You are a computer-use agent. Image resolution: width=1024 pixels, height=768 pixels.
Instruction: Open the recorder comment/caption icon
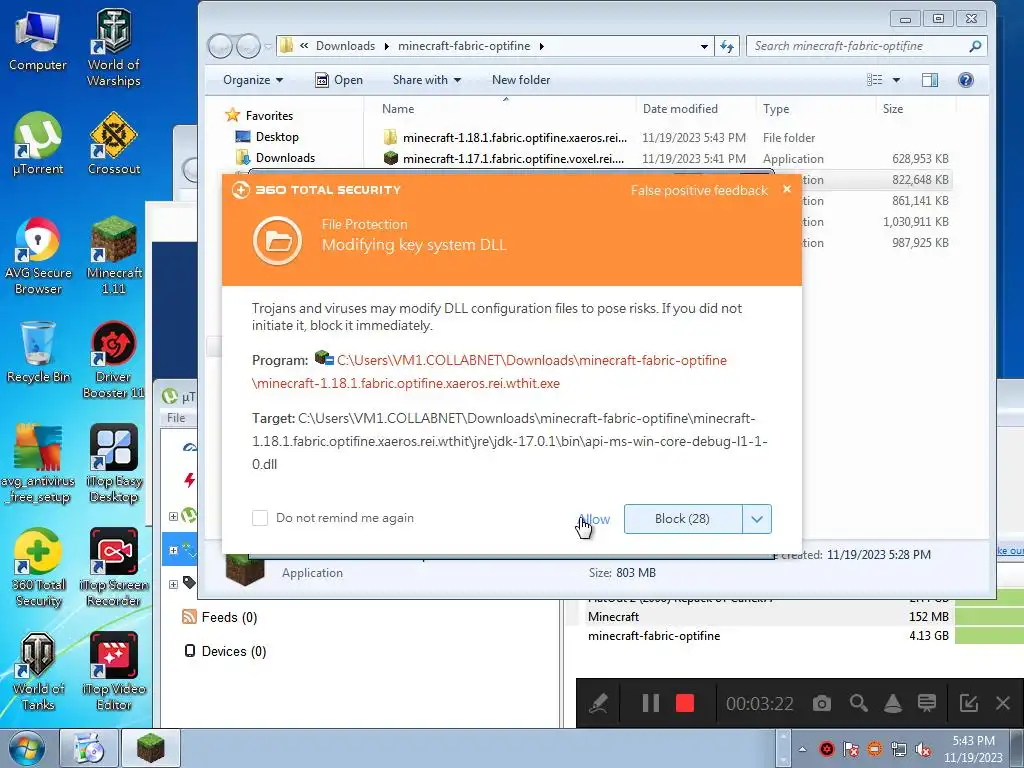927,703
